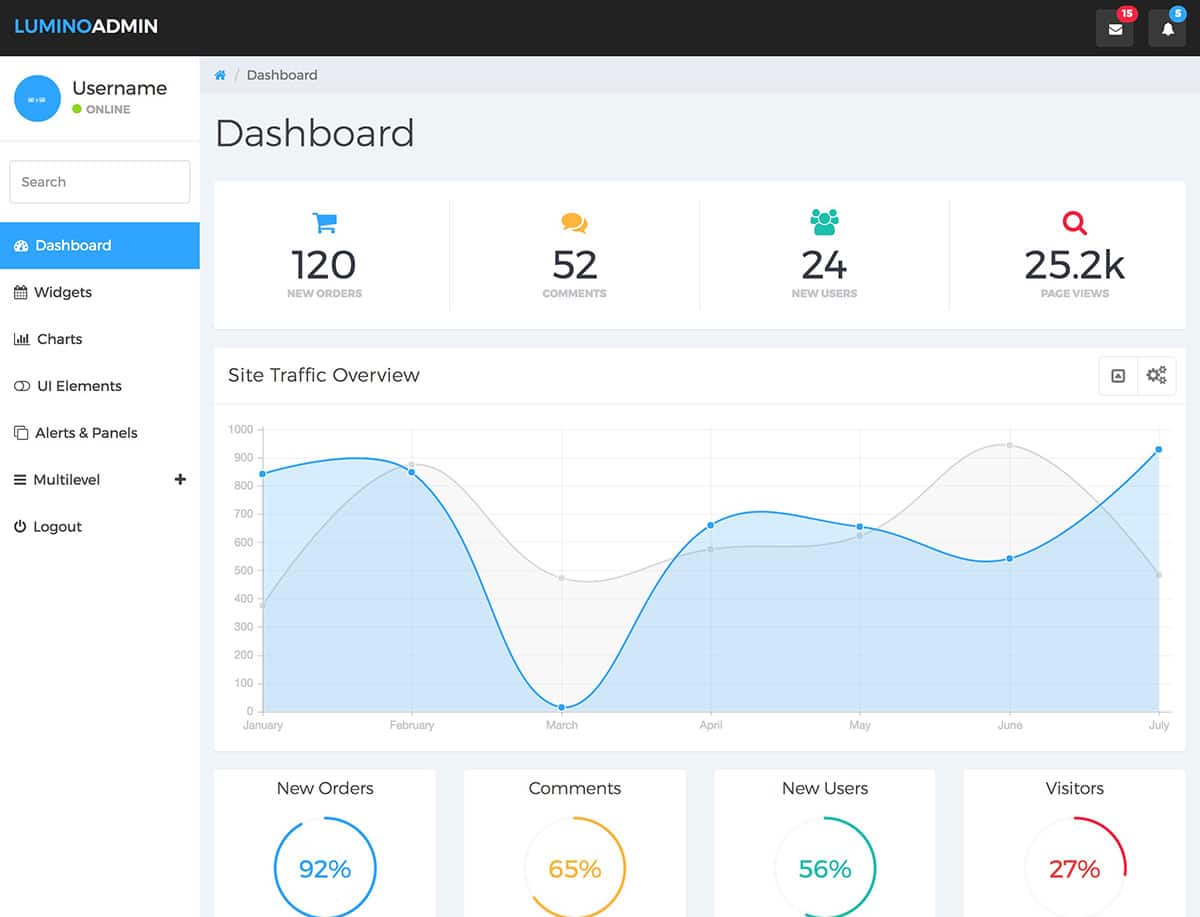Screen dimensions: 1200x917
Task: Click the 92% New Orders progress ring
Action: pyautogui.click(x=325, y=867)
